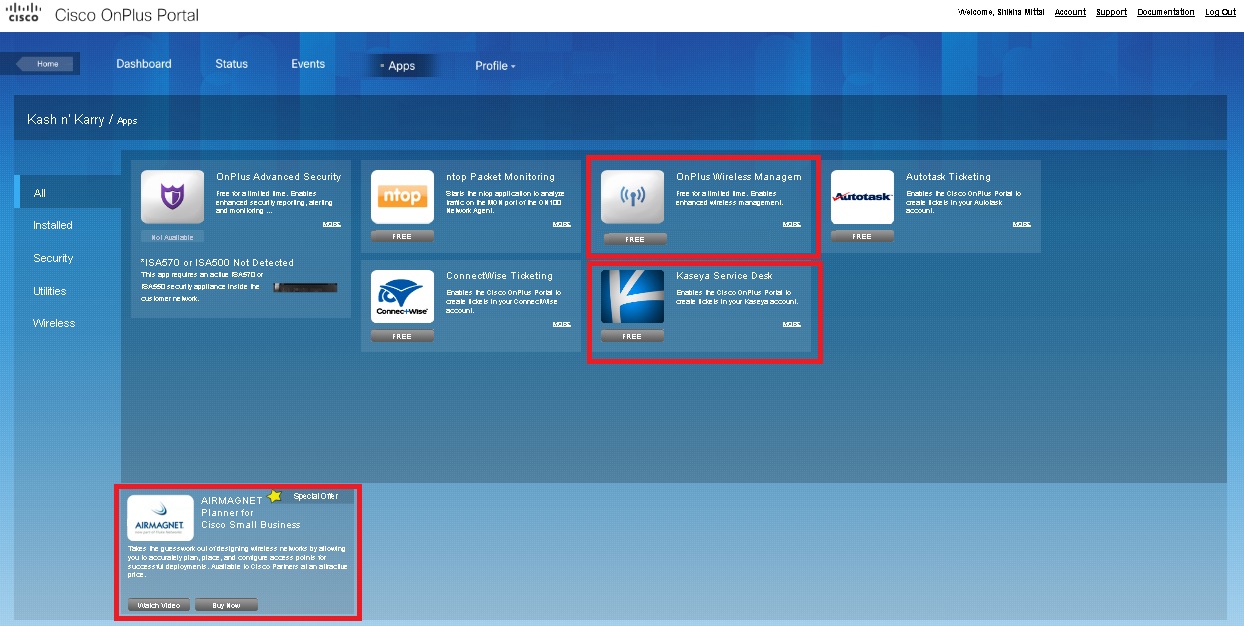The width and height of the screenshot is (1244, 626).
Task: Click FREE button for Autotask Ticketing
Action: (x=862, y=237)
